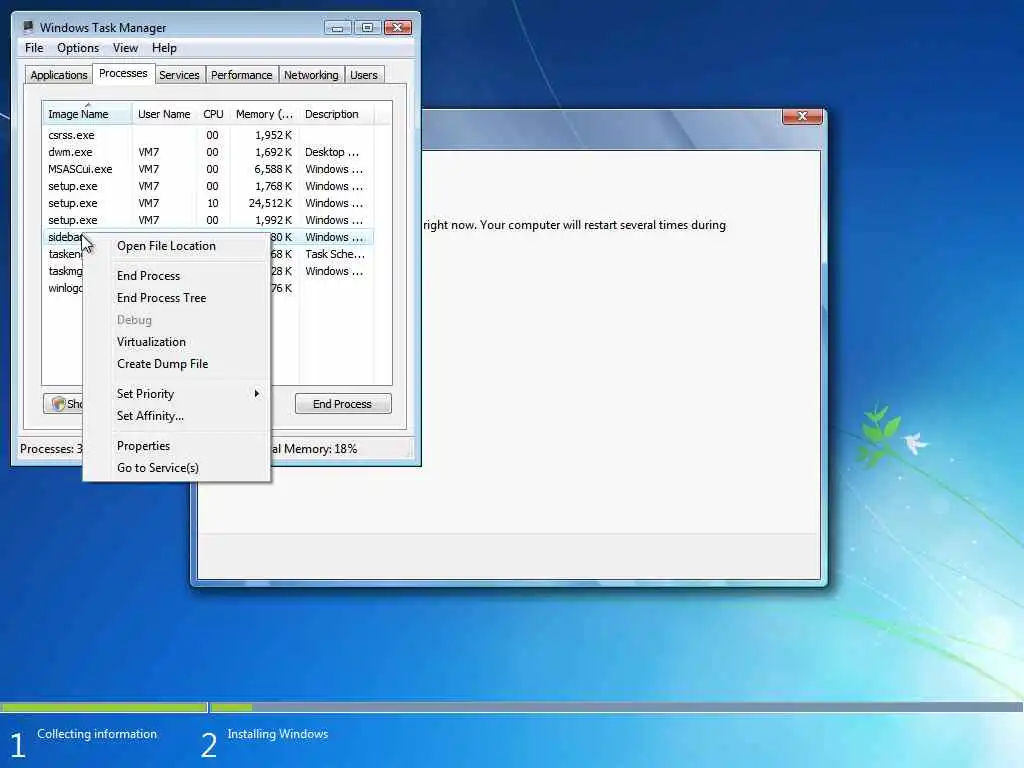This screenshot has width=1024, height=768.
Task: Click the Task Sche... description cell
Action: click(335, 254)
